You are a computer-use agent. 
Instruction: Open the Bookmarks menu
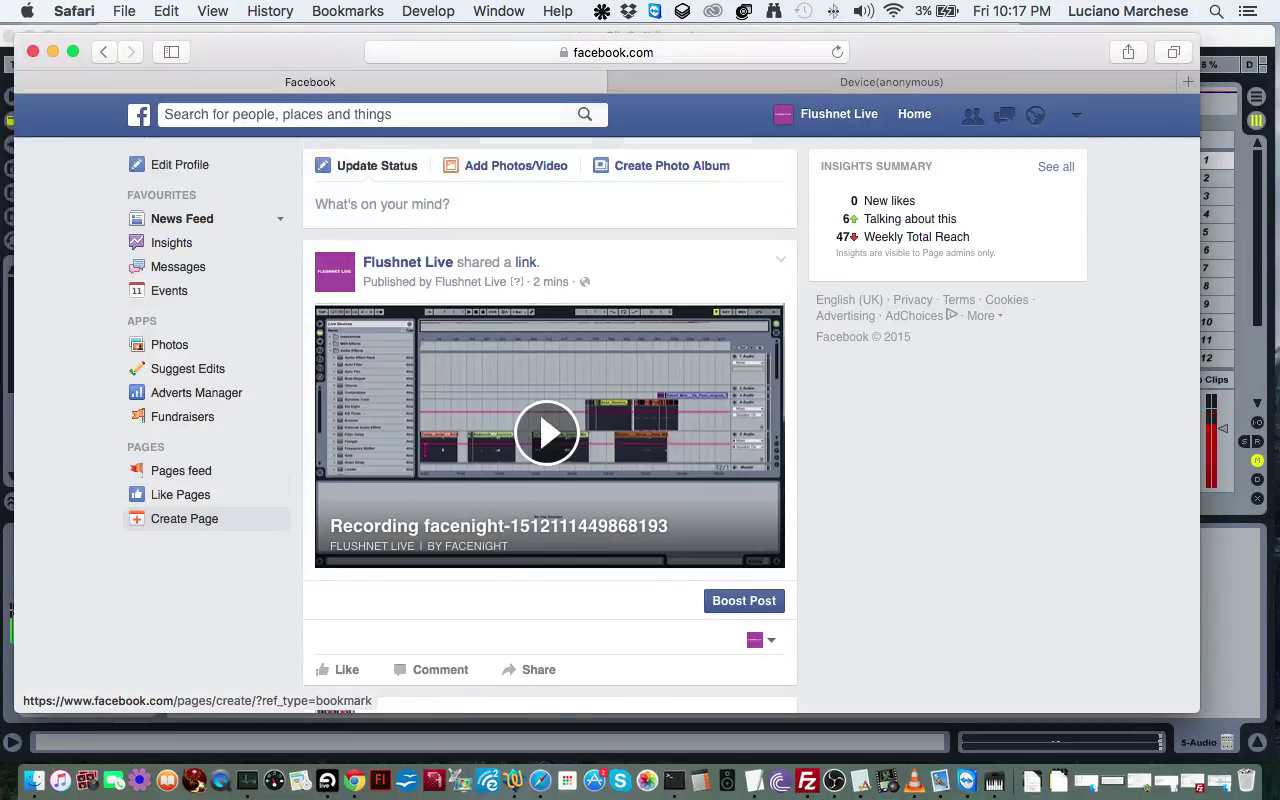[347, 11]
